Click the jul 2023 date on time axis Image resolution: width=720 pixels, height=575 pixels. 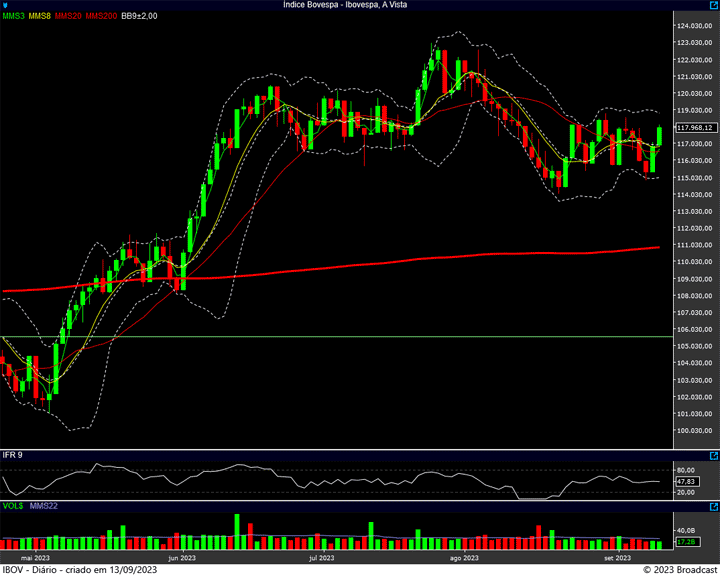click(x=321, y=557)
